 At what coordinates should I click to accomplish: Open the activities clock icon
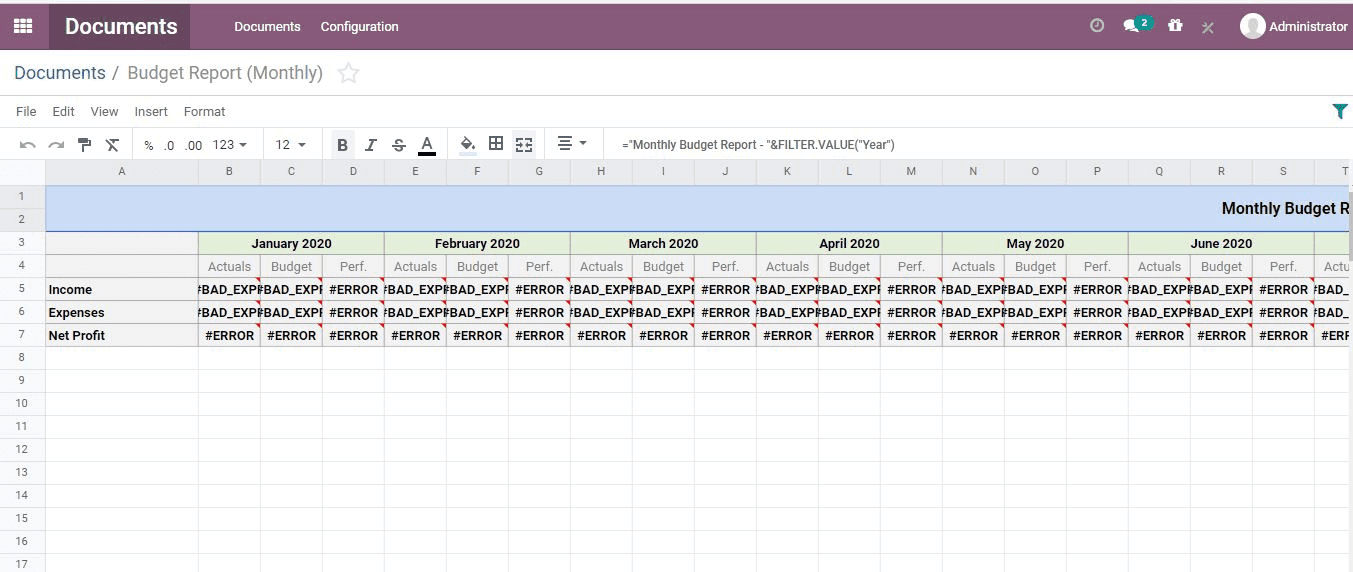point(1097,26)
